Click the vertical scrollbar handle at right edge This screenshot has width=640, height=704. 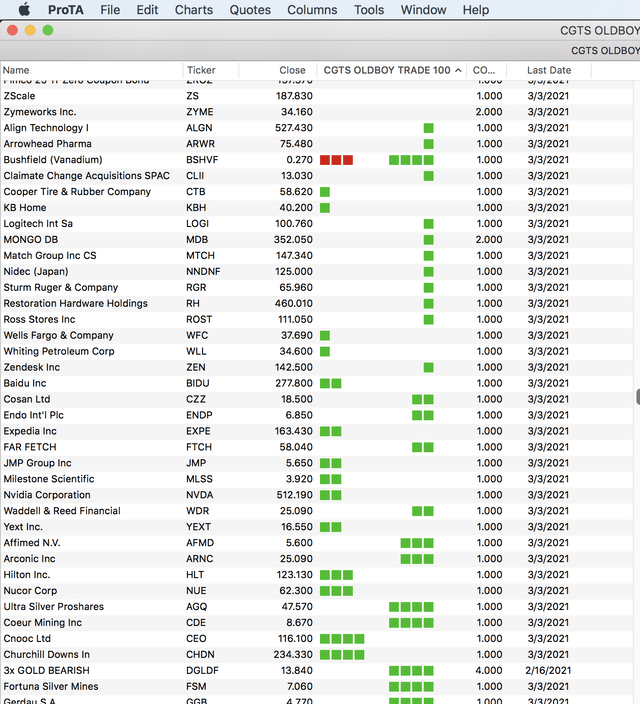638,397
